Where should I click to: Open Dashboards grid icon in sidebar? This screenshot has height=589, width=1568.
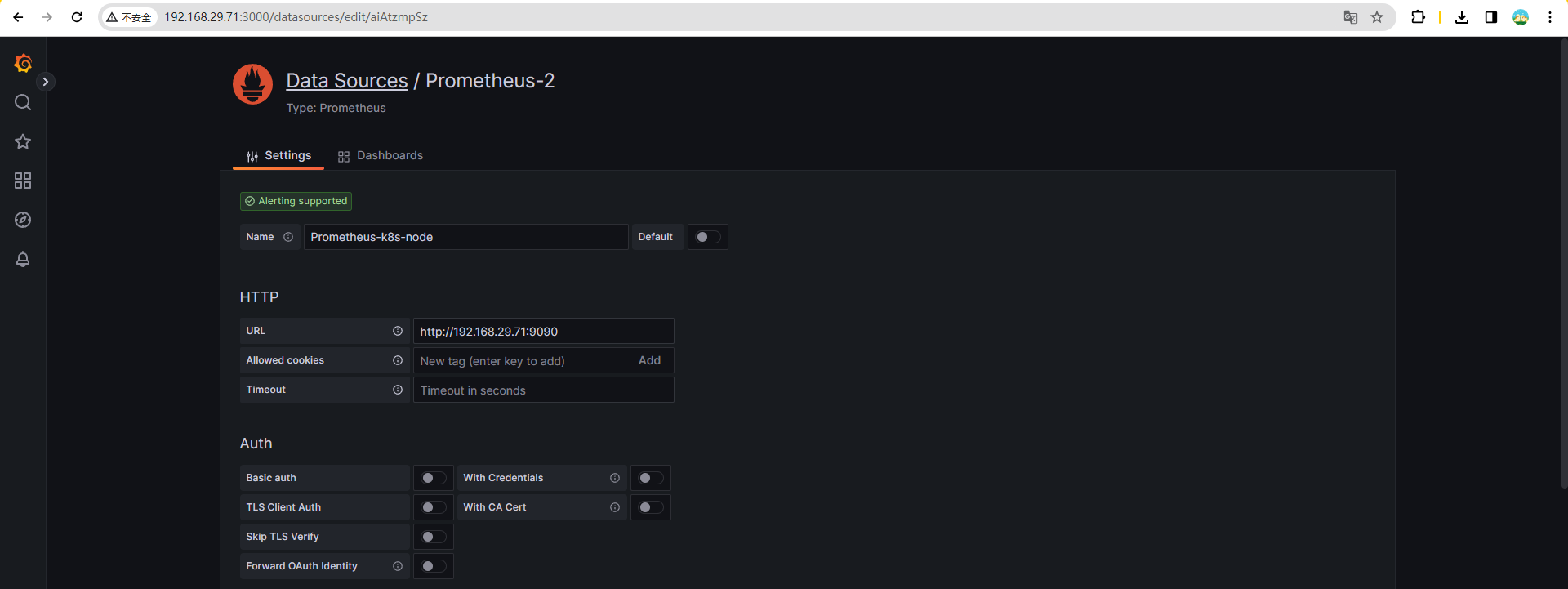click(x=23, y=181)
